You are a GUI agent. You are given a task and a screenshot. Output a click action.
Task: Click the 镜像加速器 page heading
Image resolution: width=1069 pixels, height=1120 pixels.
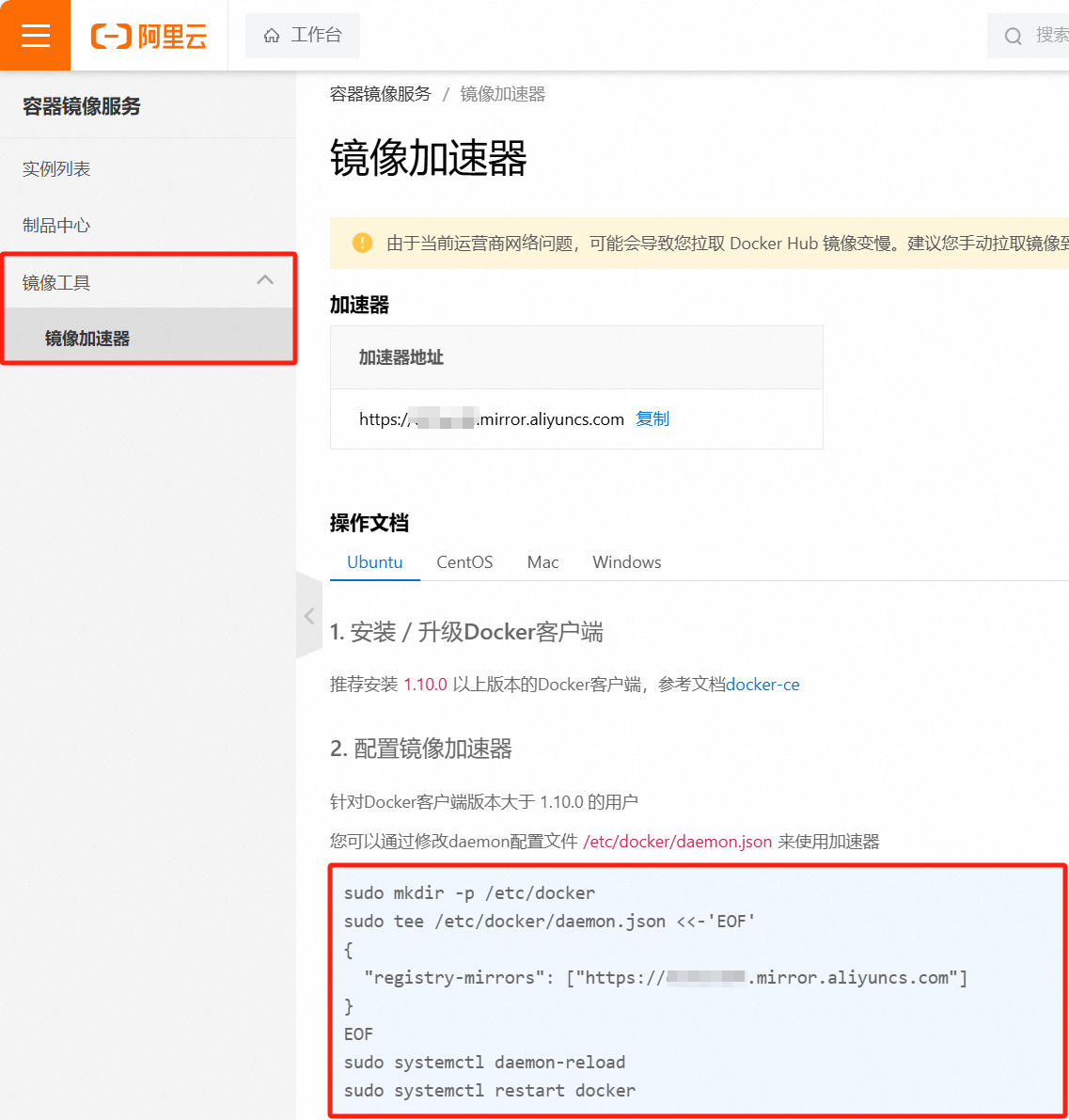[x=429, y=158]
